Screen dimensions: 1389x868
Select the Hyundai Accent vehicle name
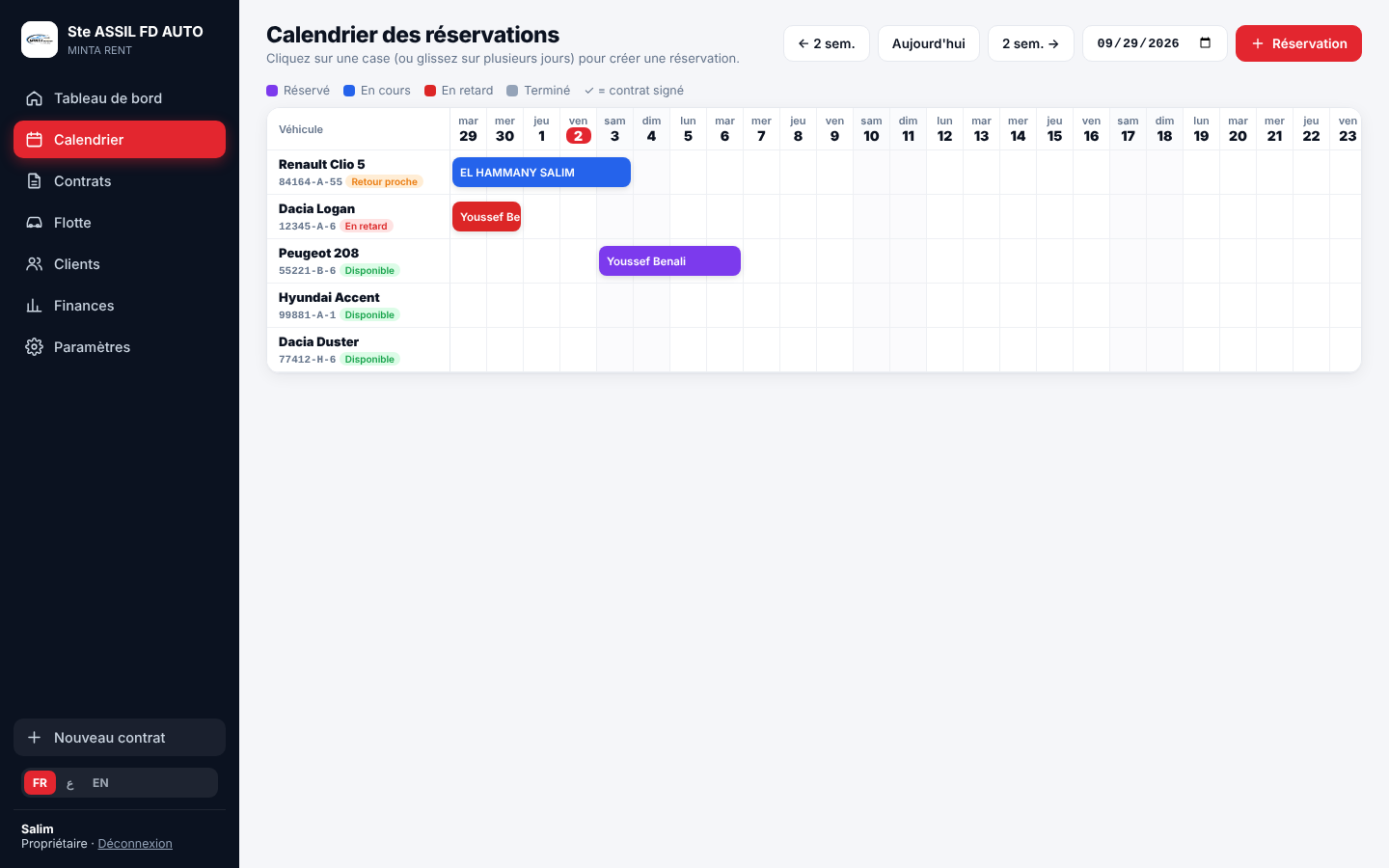coord(329,298)
